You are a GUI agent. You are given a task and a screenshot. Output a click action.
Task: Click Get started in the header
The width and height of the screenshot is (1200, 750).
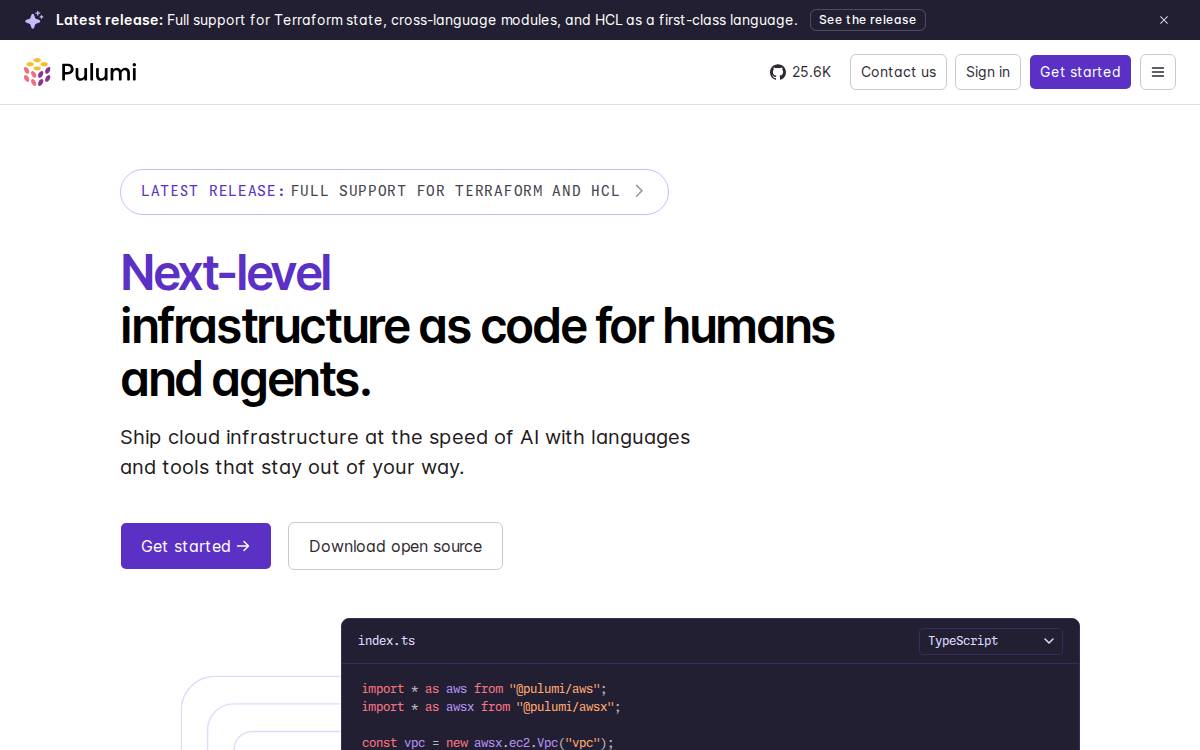(x=1080, y=72)
